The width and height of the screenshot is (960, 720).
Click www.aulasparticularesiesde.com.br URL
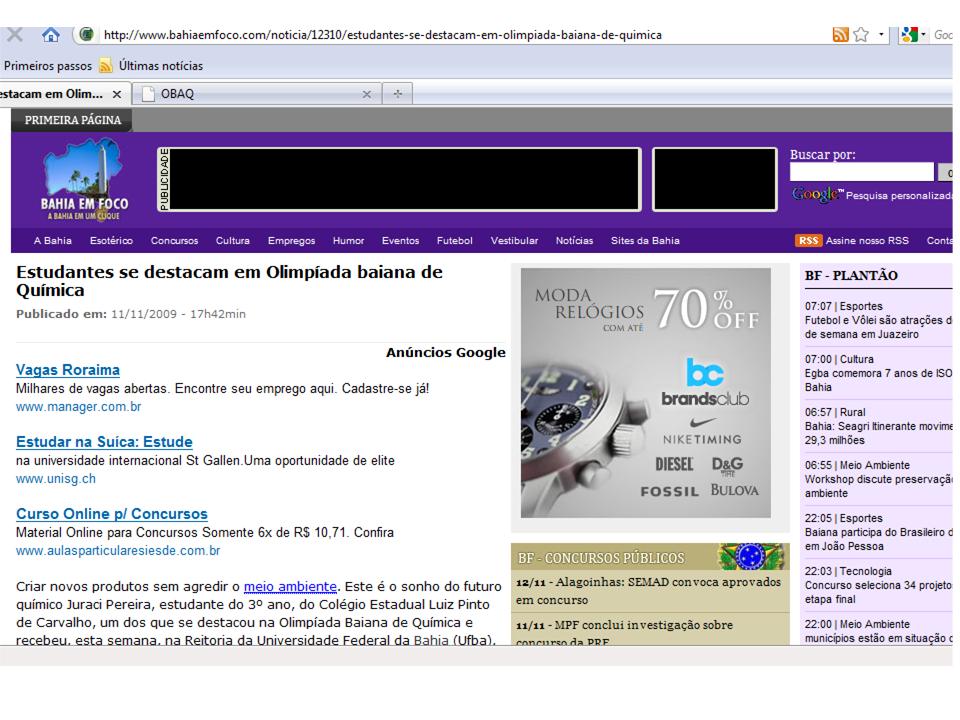(118, 550)
